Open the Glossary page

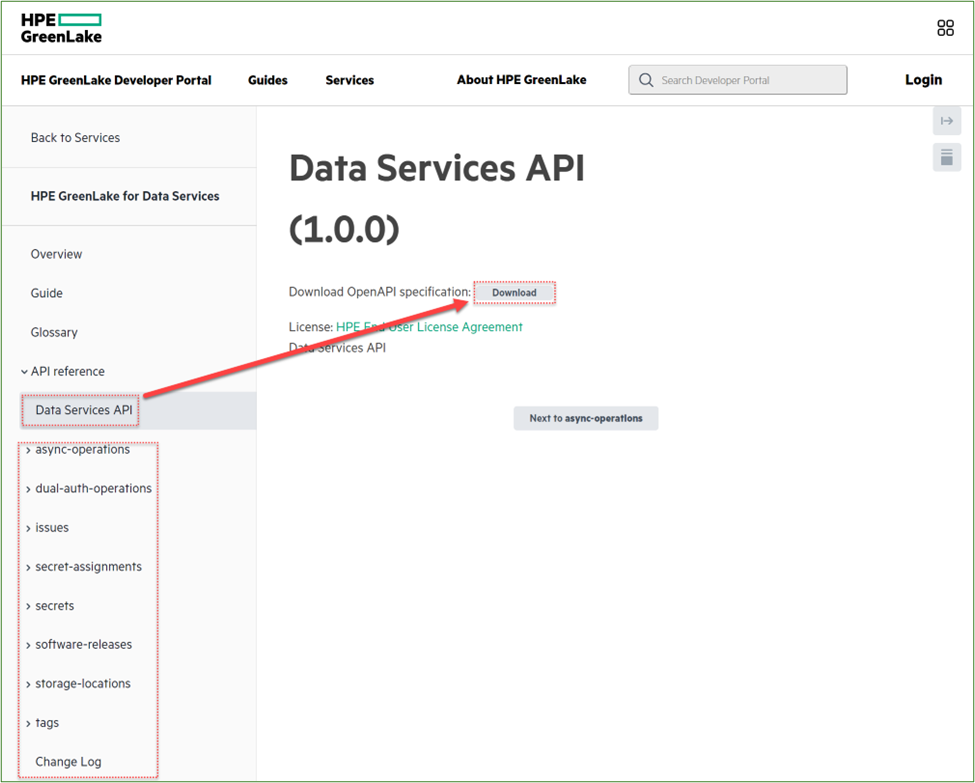54,332
